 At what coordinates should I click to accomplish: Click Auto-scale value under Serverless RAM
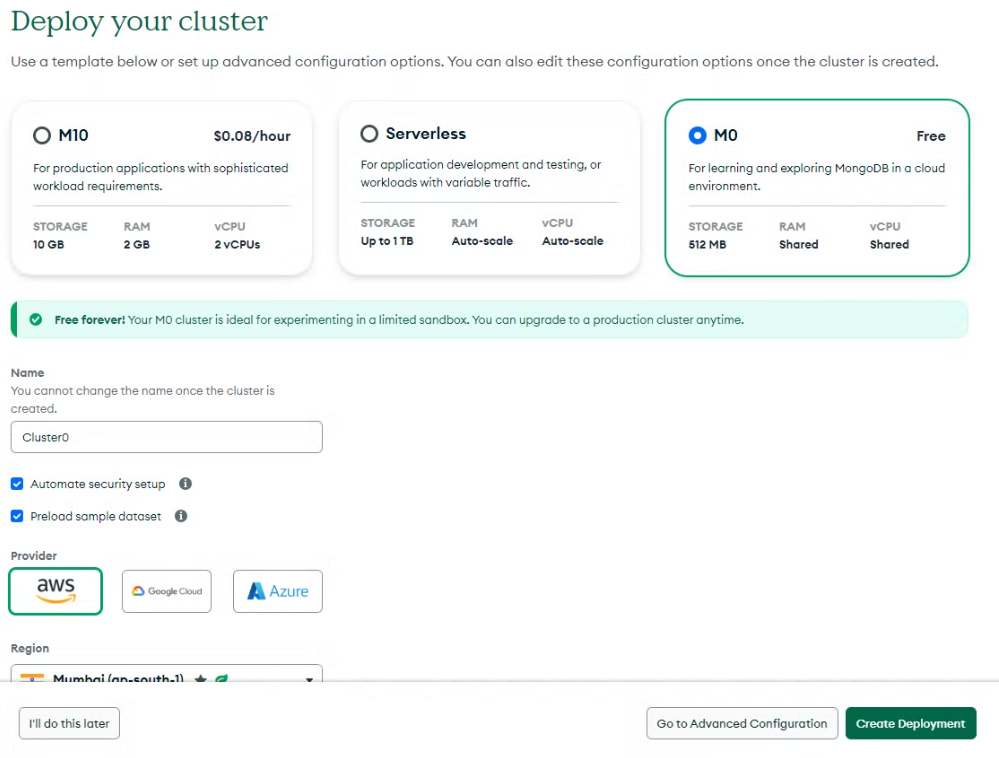482,241
